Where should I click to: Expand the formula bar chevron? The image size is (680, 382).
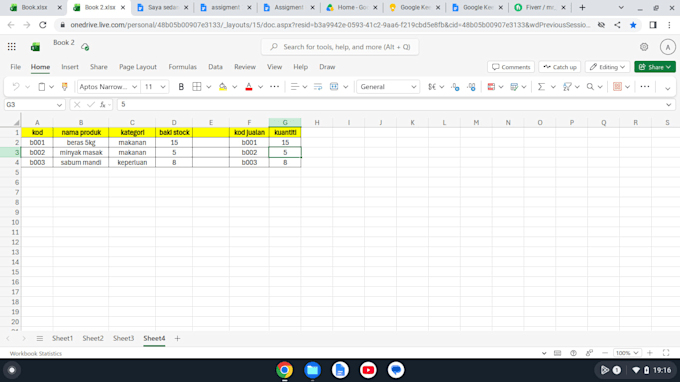668,105
